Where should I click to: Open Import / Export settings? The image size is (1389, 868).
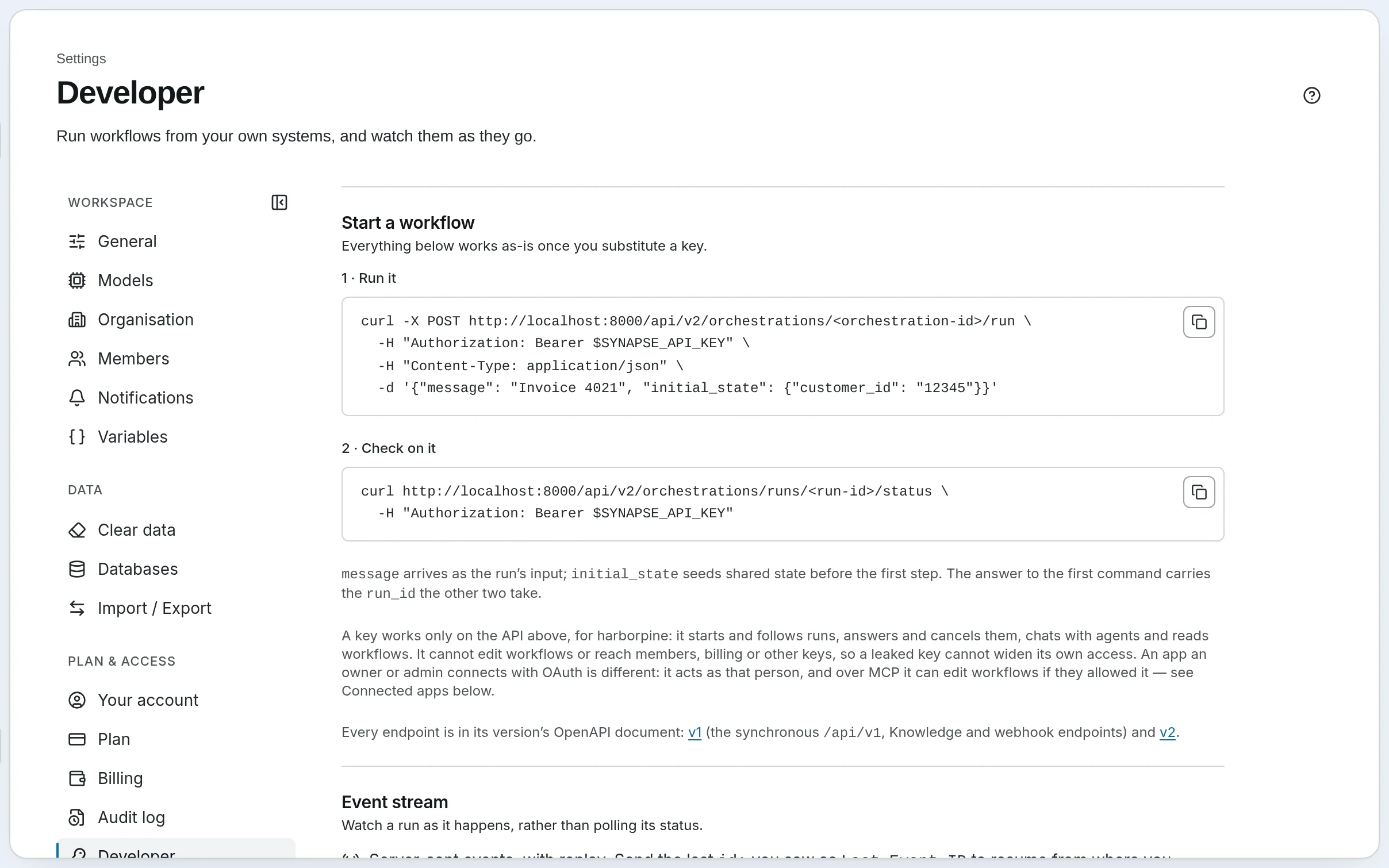[x=176, y=608]
